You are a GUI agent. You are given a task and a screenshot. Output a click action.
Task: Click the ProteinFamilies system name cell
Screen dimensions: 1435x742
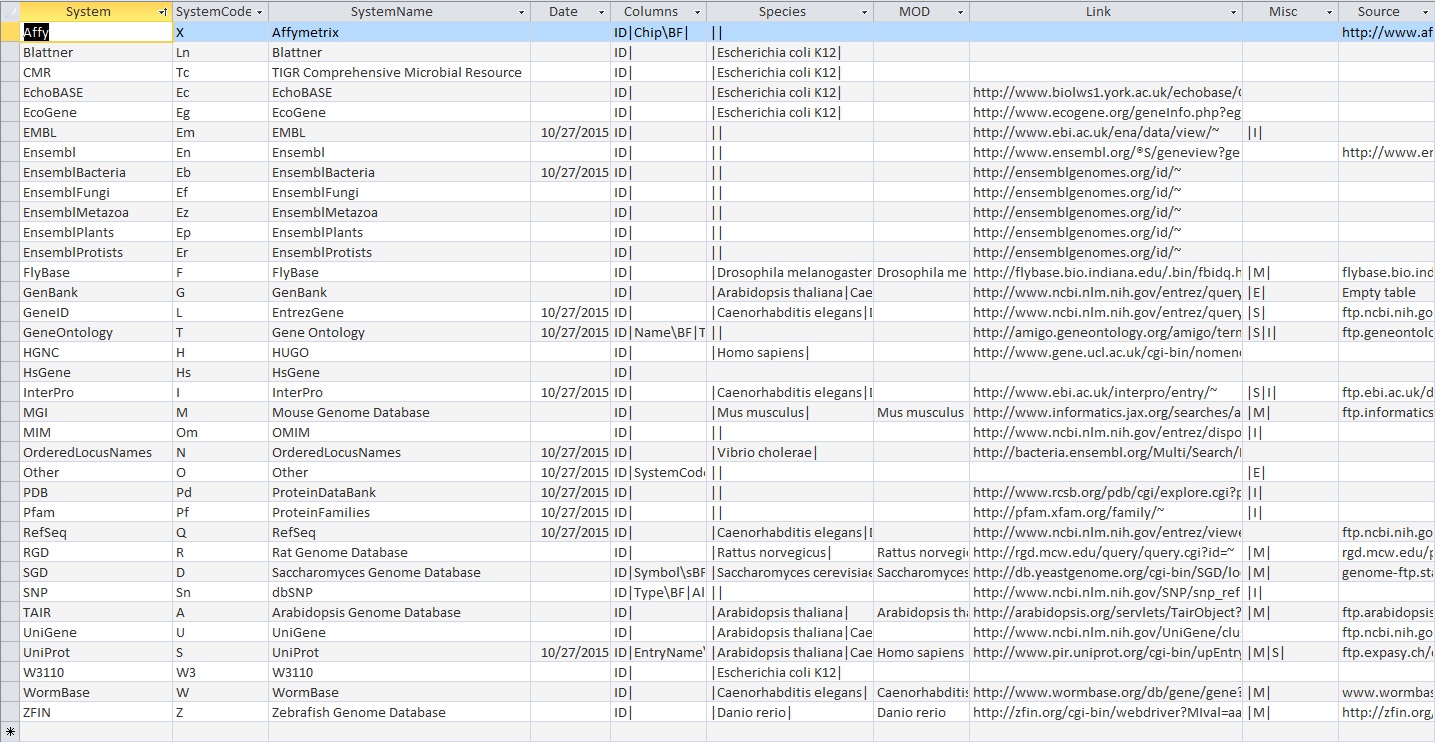tap(400, 512)
